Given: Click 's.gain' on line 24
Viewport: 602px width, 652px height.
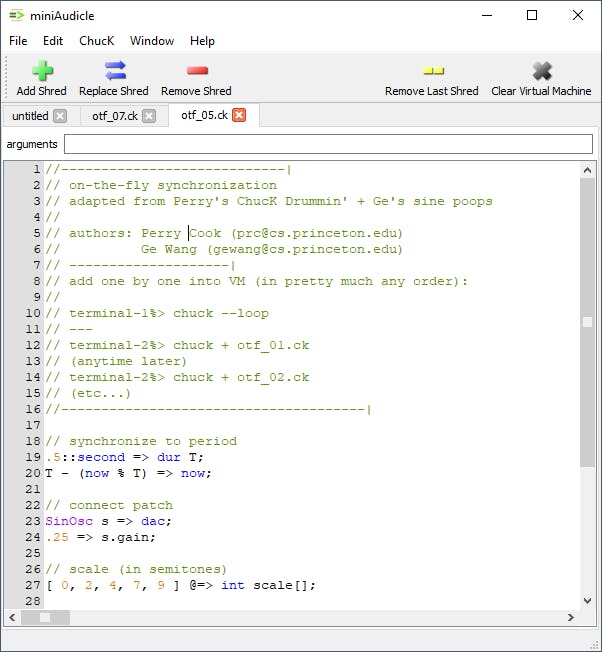Looking at the screenshot, I should [x=125, y=538].
